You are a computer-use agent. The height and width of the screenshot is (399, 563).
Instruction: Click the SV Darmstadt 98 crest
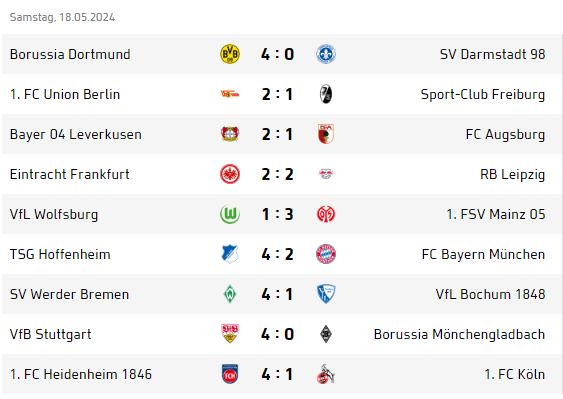point(326,54)
